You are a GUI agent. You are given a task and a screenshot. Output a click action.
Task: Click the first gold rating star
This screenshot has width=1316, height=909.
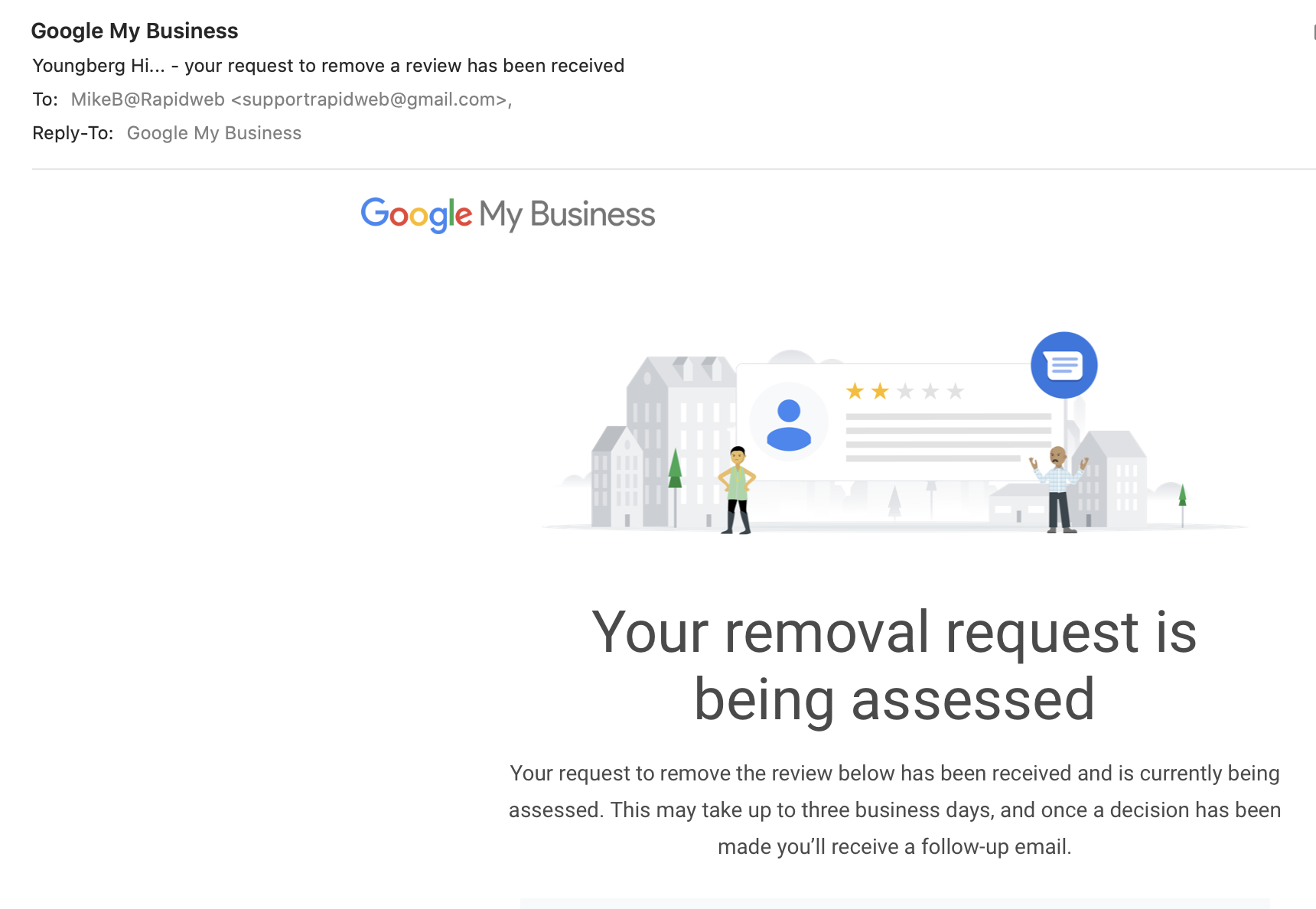click(855, 392)
